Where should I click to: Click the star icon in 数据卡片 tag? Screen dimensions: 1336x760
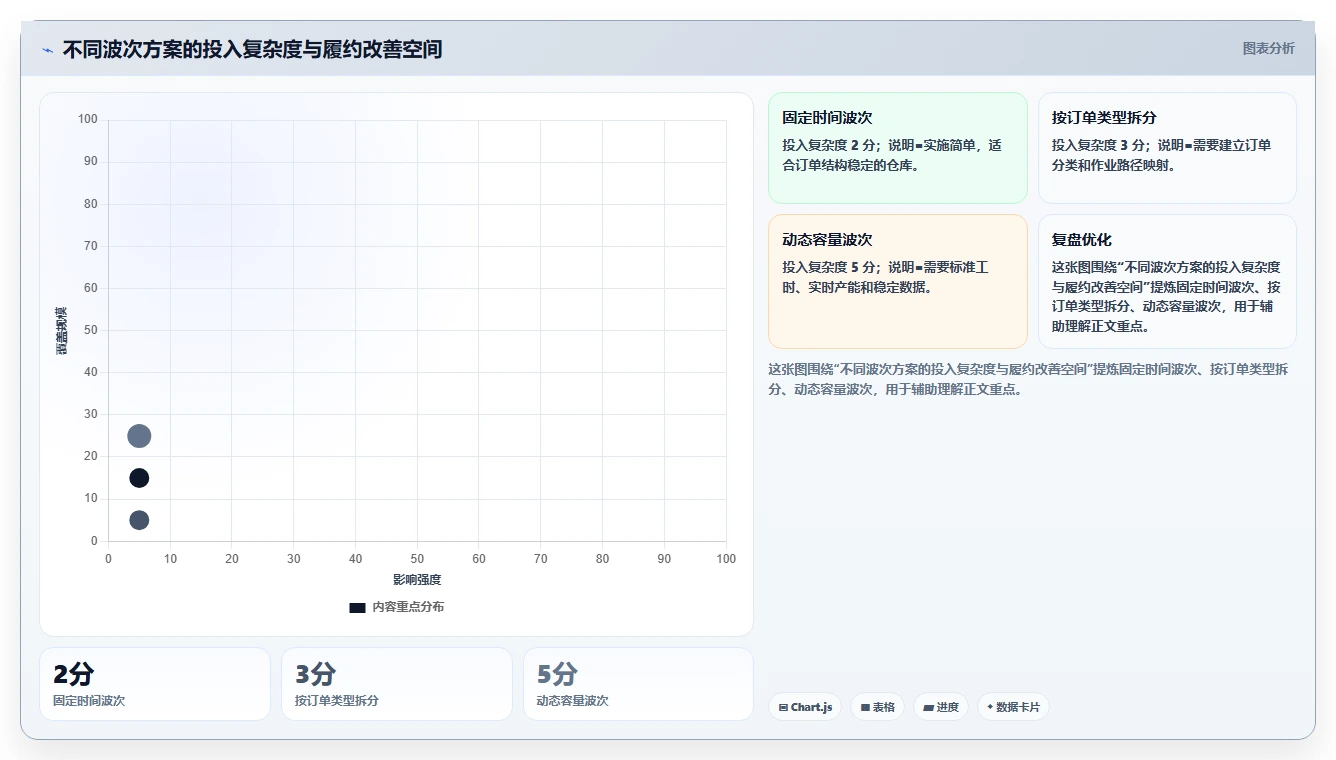tap(990, 707)
